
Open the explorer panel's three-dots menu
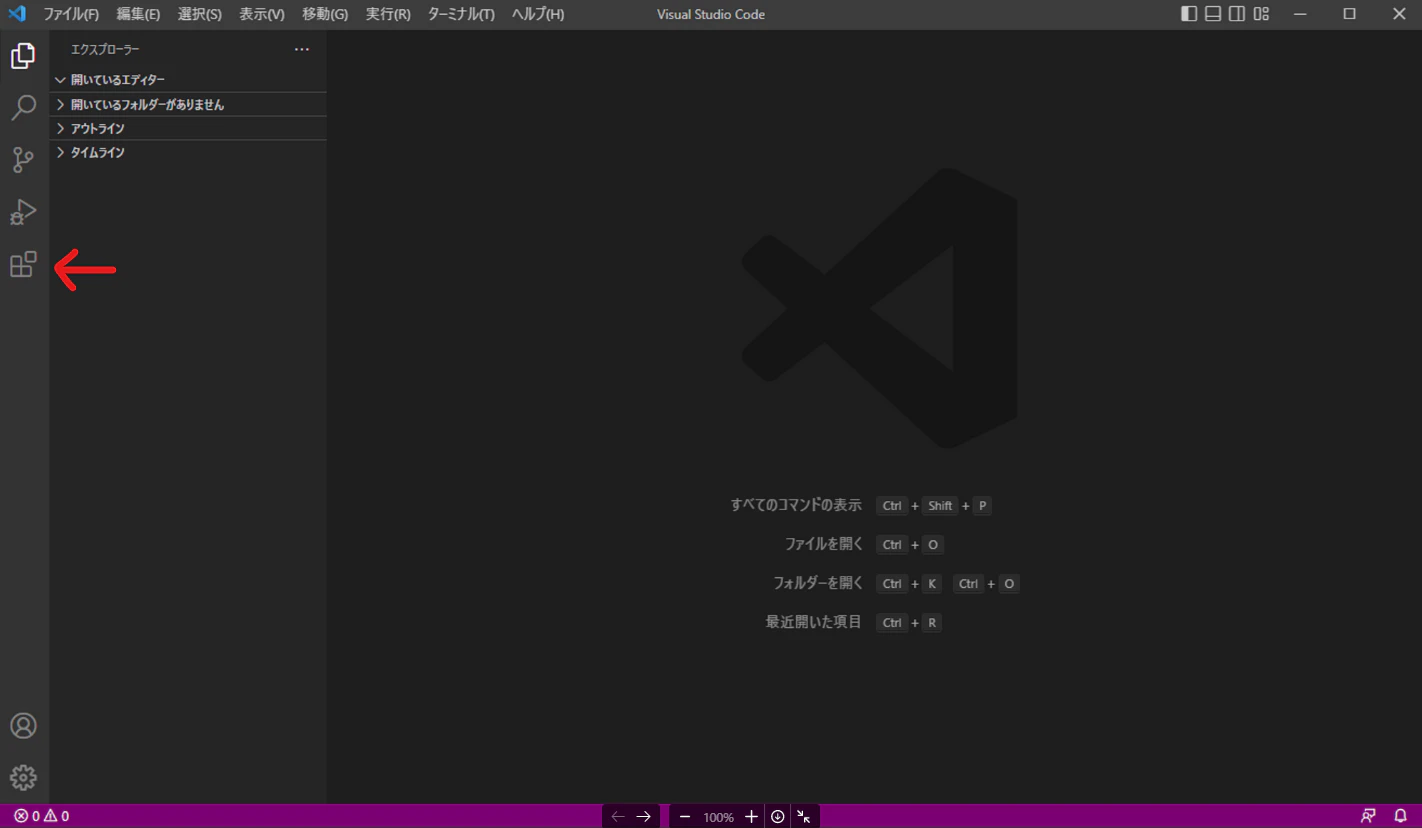[x=302, y=49]
